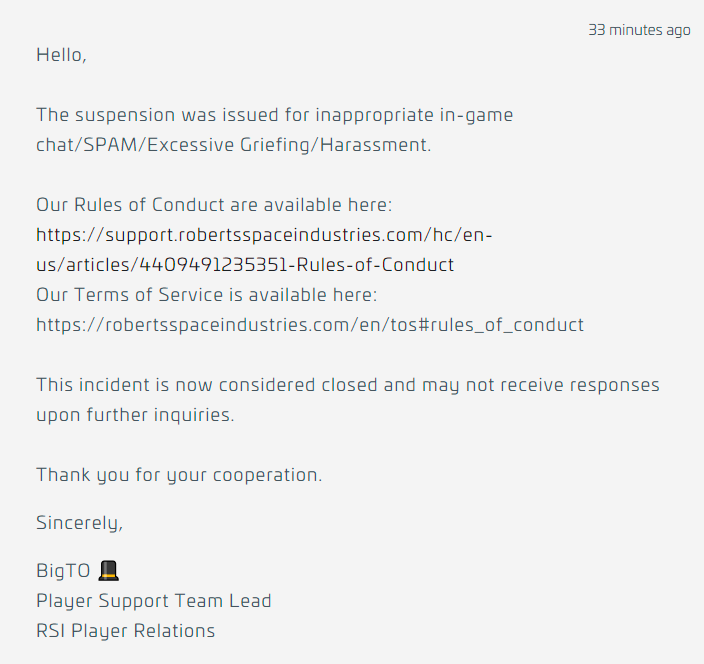Open the Terms of Service tos link

click(x=310, y=325)
